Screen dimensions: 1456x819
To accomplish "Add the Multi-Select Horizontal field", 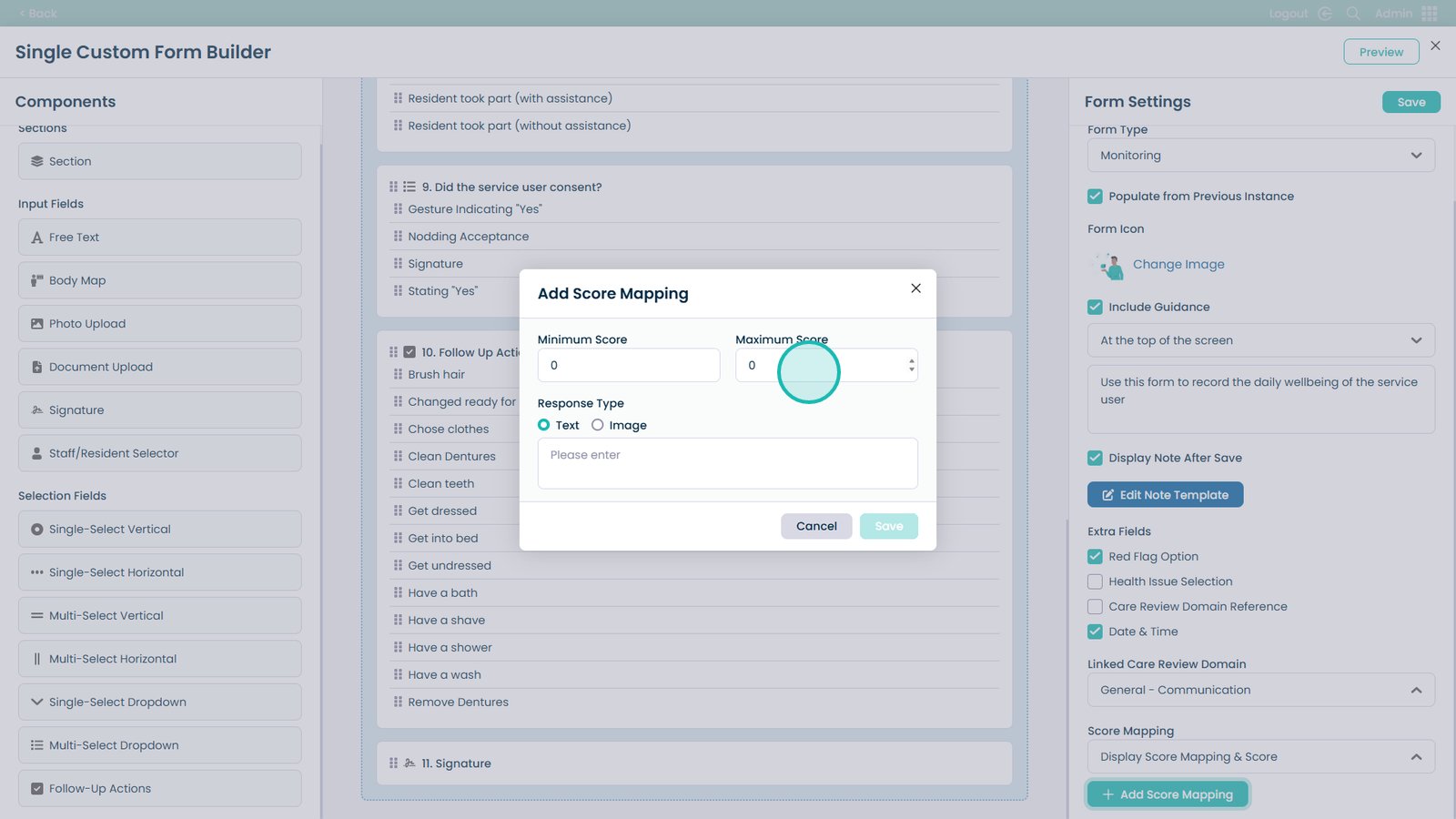I will 159,659.
